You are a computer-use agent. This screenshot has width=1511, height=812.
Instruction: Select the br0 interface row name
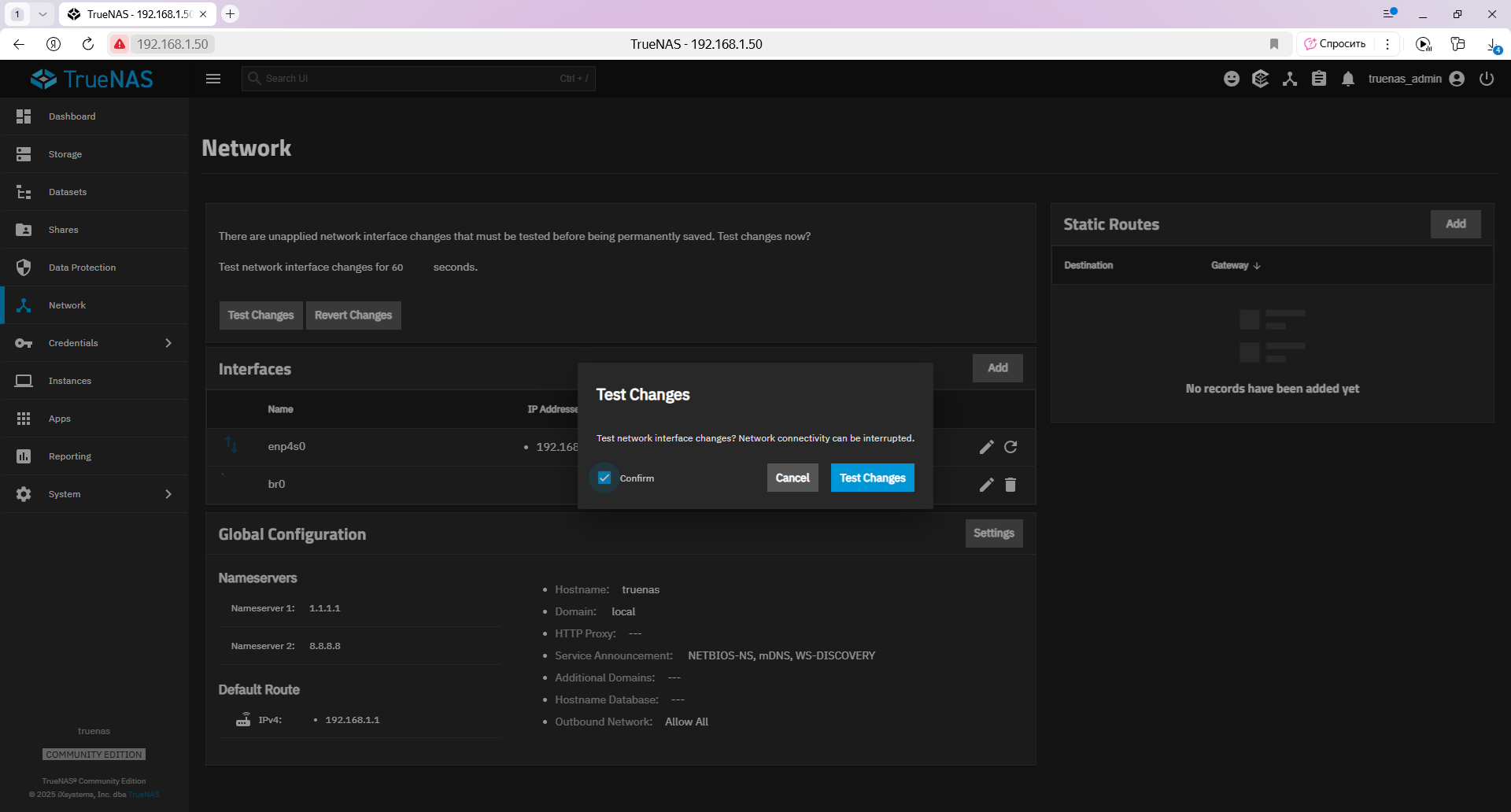coord(276,485)
